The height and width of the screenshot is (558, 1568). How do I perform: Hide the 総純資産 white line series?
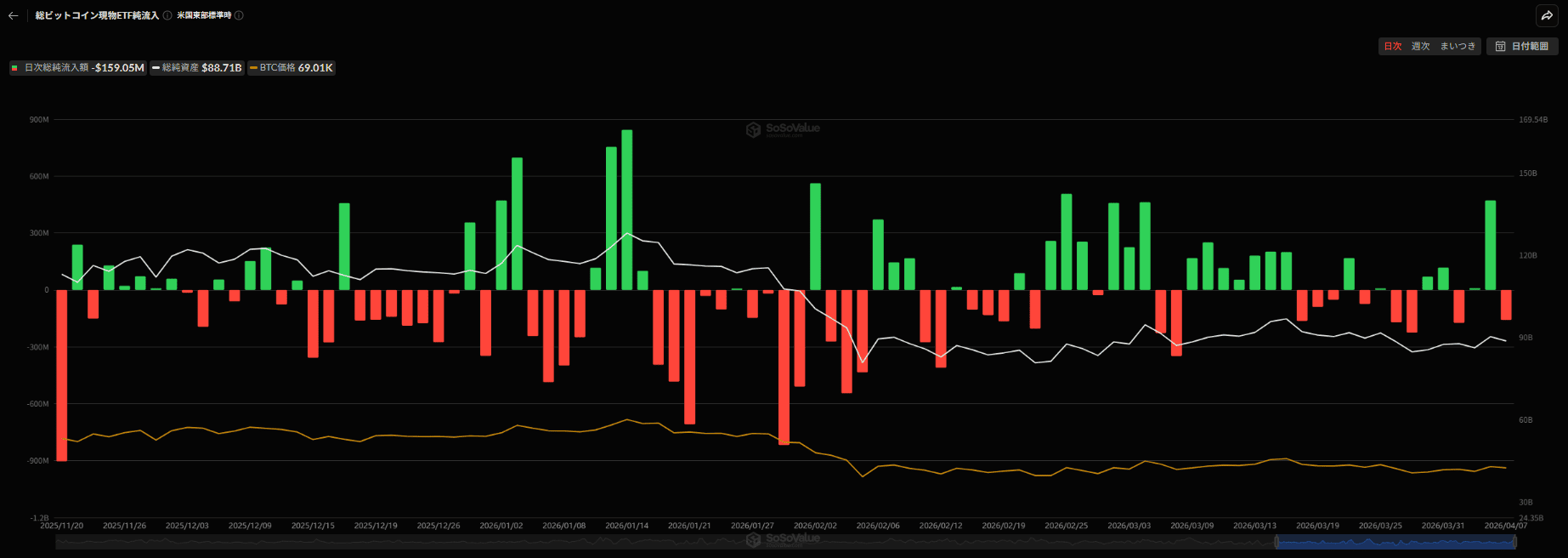coord(197,68)
